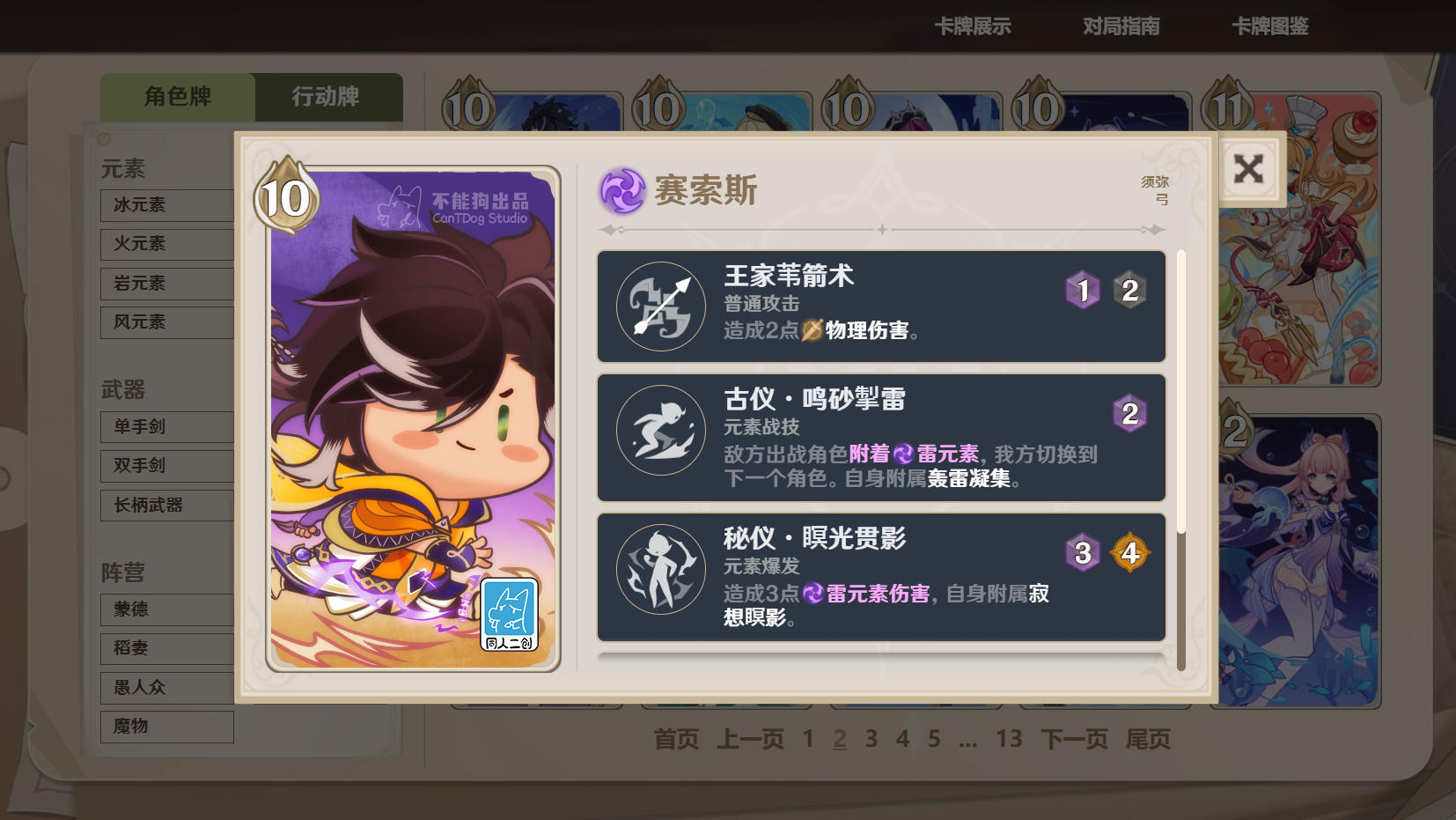Click the 同人二创 badge on card art
The height and width of the screenshot is (820, 1456).
click(509, 616)
